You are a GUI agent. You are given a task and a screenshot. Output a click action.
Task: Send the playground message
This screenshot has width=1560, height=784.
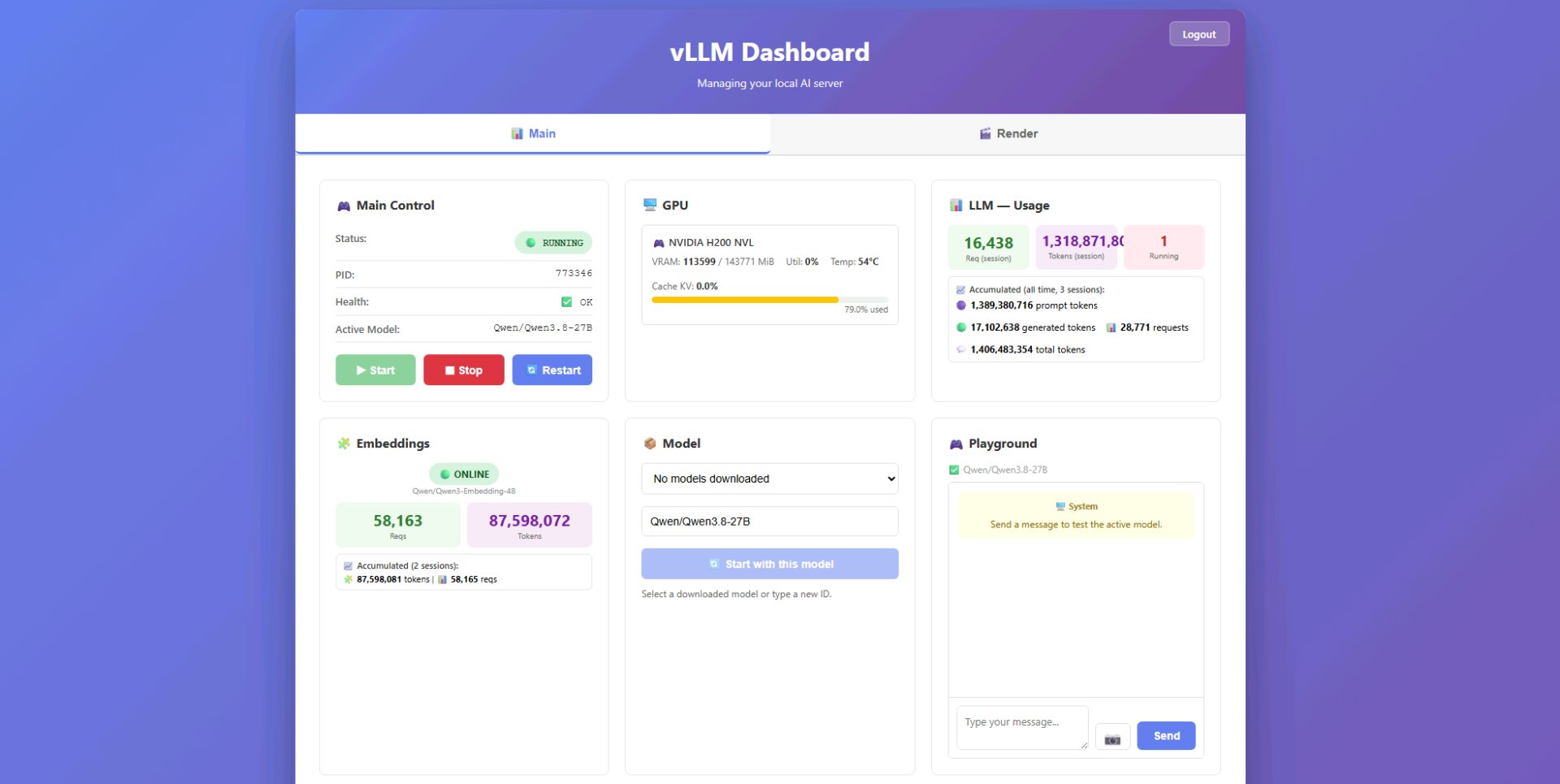coord(1166,736)
